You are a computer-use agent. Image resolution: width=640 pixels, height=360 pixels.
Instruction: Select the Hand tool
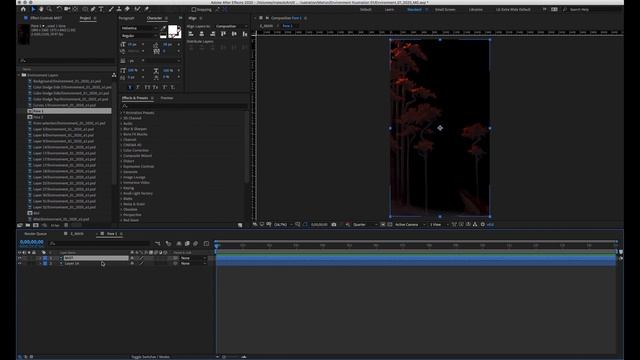[x=41, y=9]
